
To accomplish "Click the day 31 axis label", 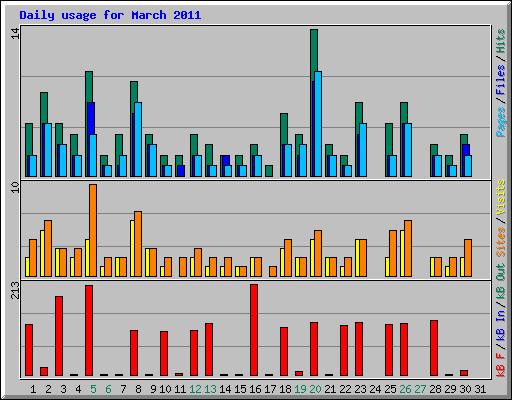I will [480, 389].
